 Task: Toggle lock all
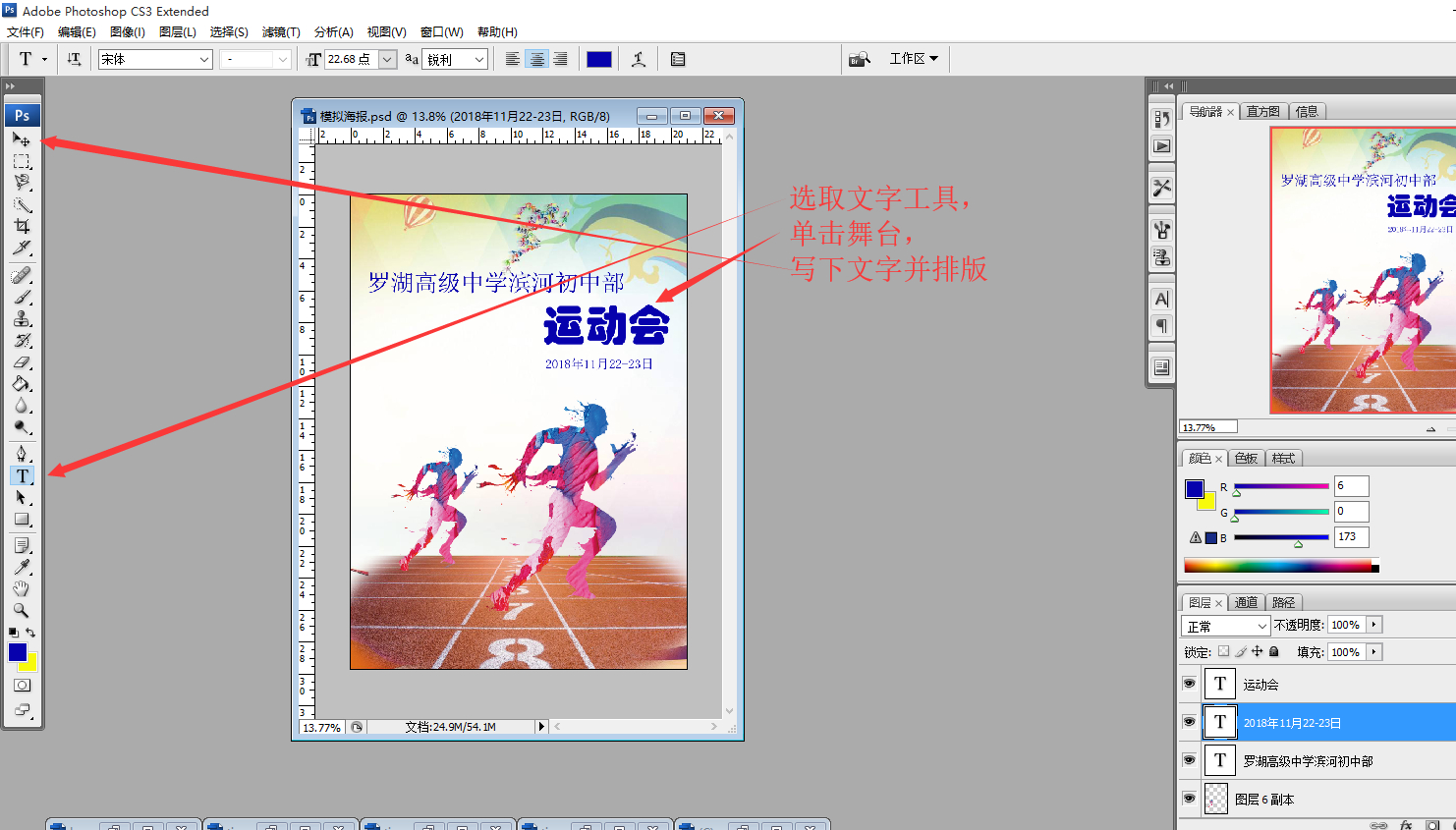tap(1274, 651)
